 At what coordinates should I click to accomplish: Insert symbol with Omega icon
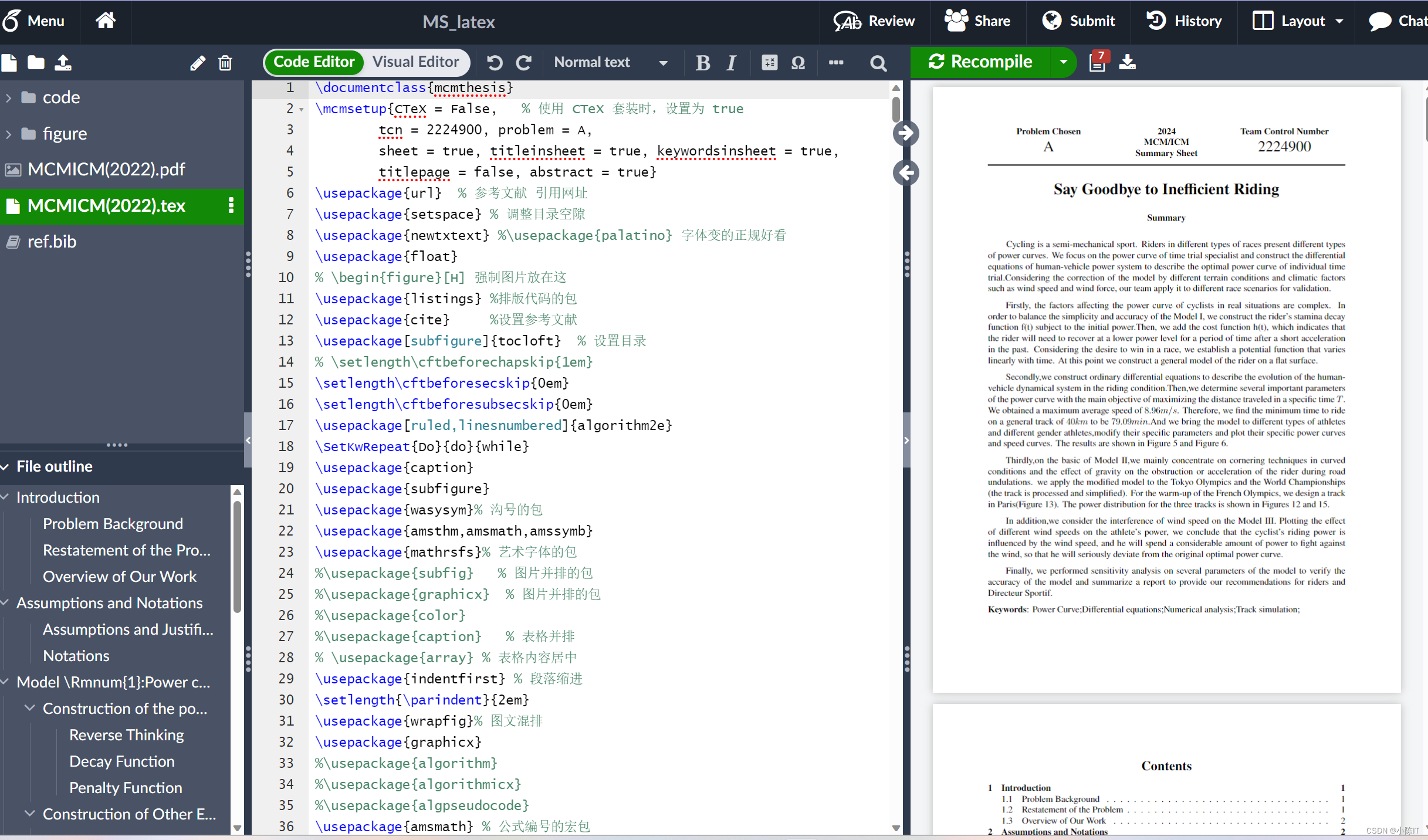click(798, 63)
